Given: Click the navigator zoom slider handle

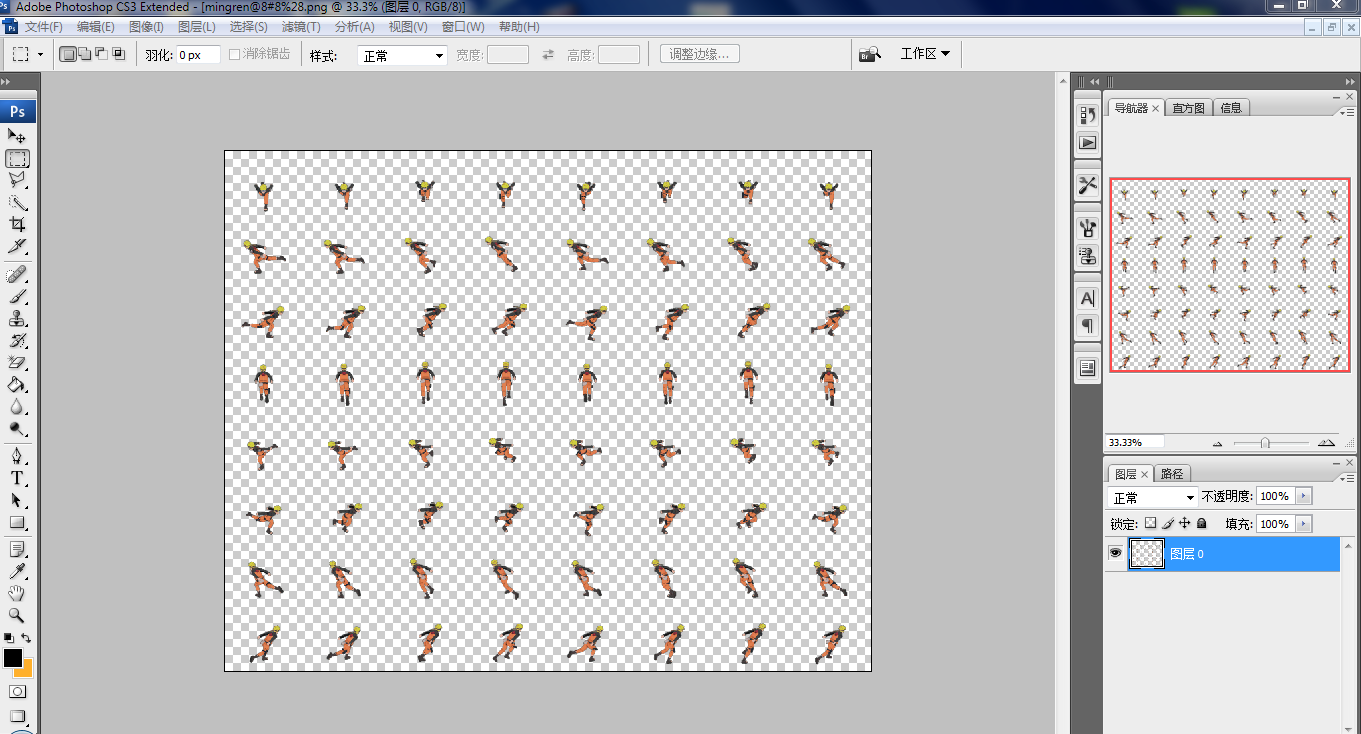Looking at the screenshot, I should (1266, 442).
